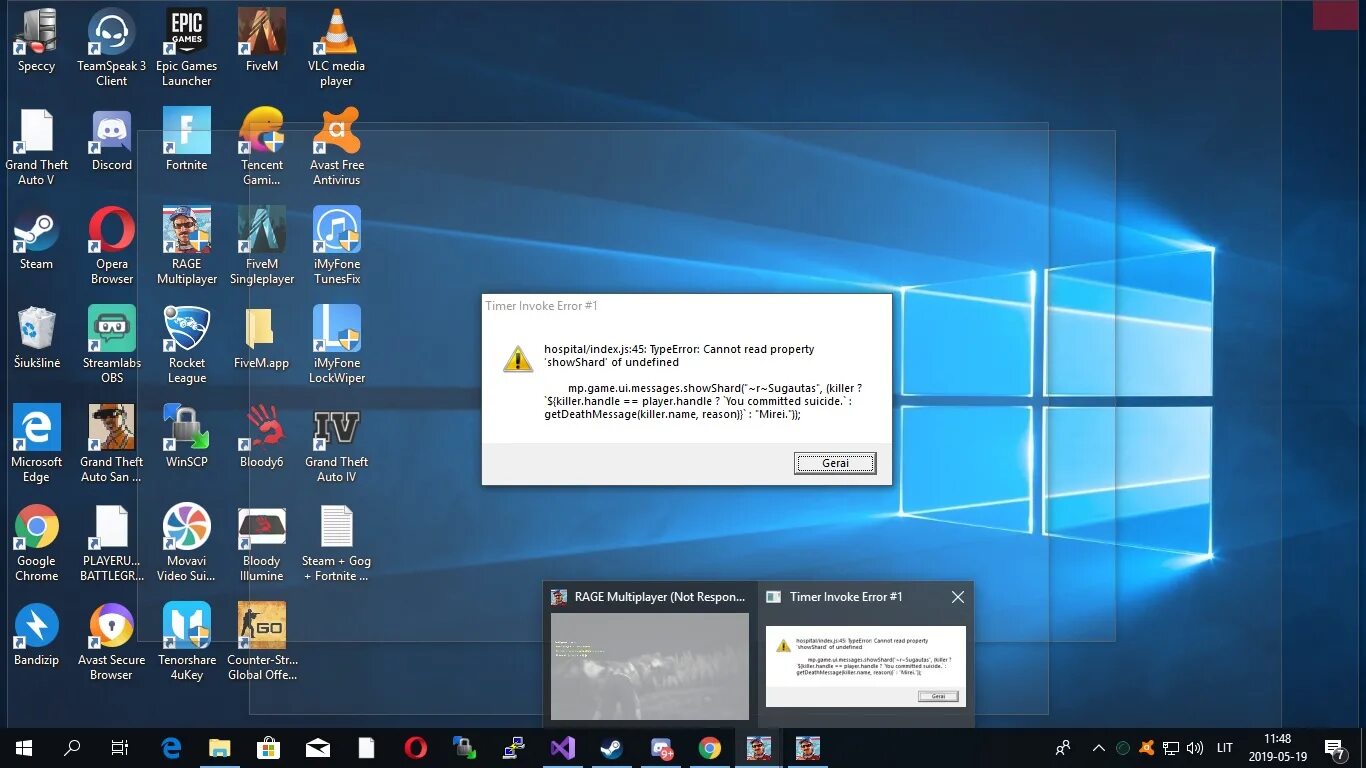Select the Šiukšlinė recycle bin
Screen dimensions: 1366x768
tap(36, 338)
